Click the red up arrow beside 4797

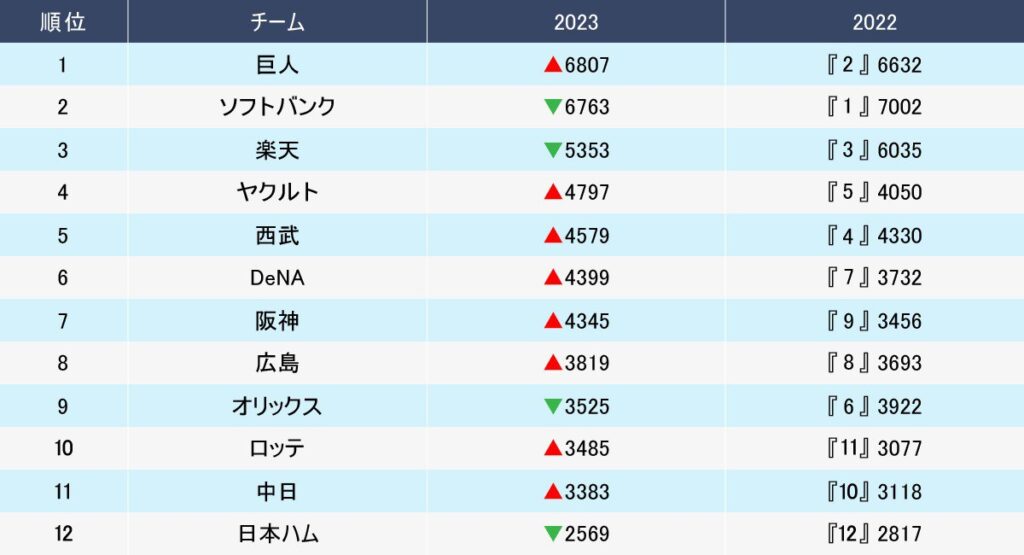point(553,193)
